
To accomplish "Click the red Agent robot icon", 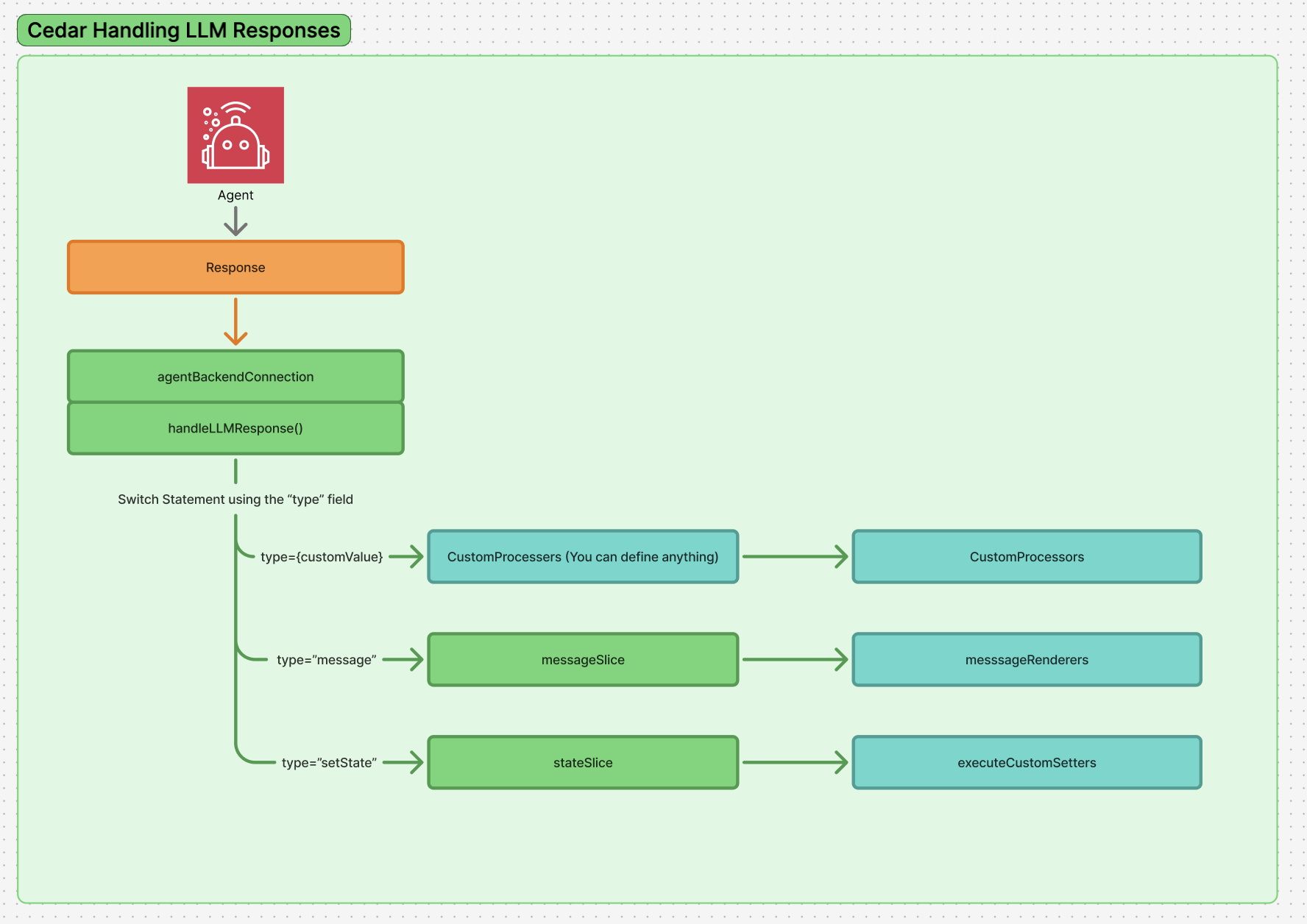I will coord(235,135).
